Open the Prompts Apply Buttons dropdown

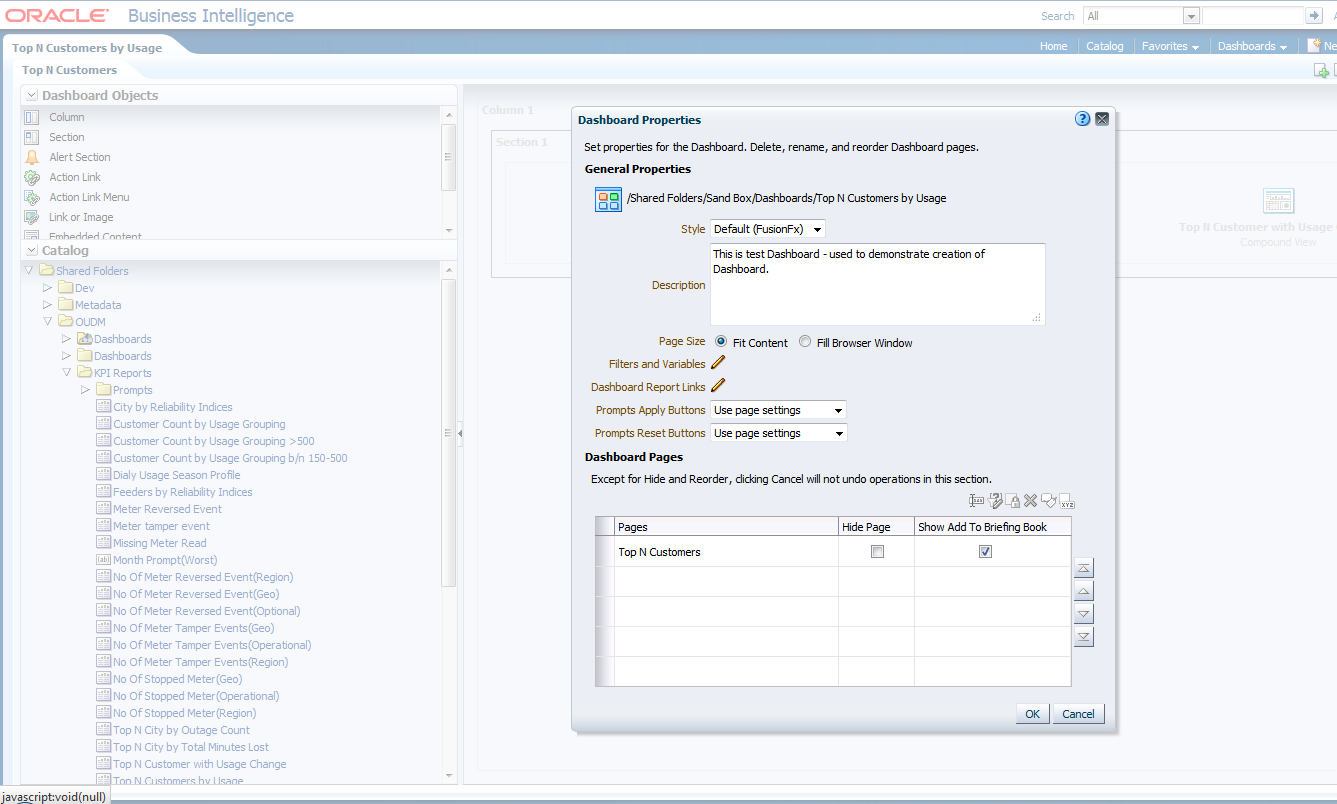point(779,410)
